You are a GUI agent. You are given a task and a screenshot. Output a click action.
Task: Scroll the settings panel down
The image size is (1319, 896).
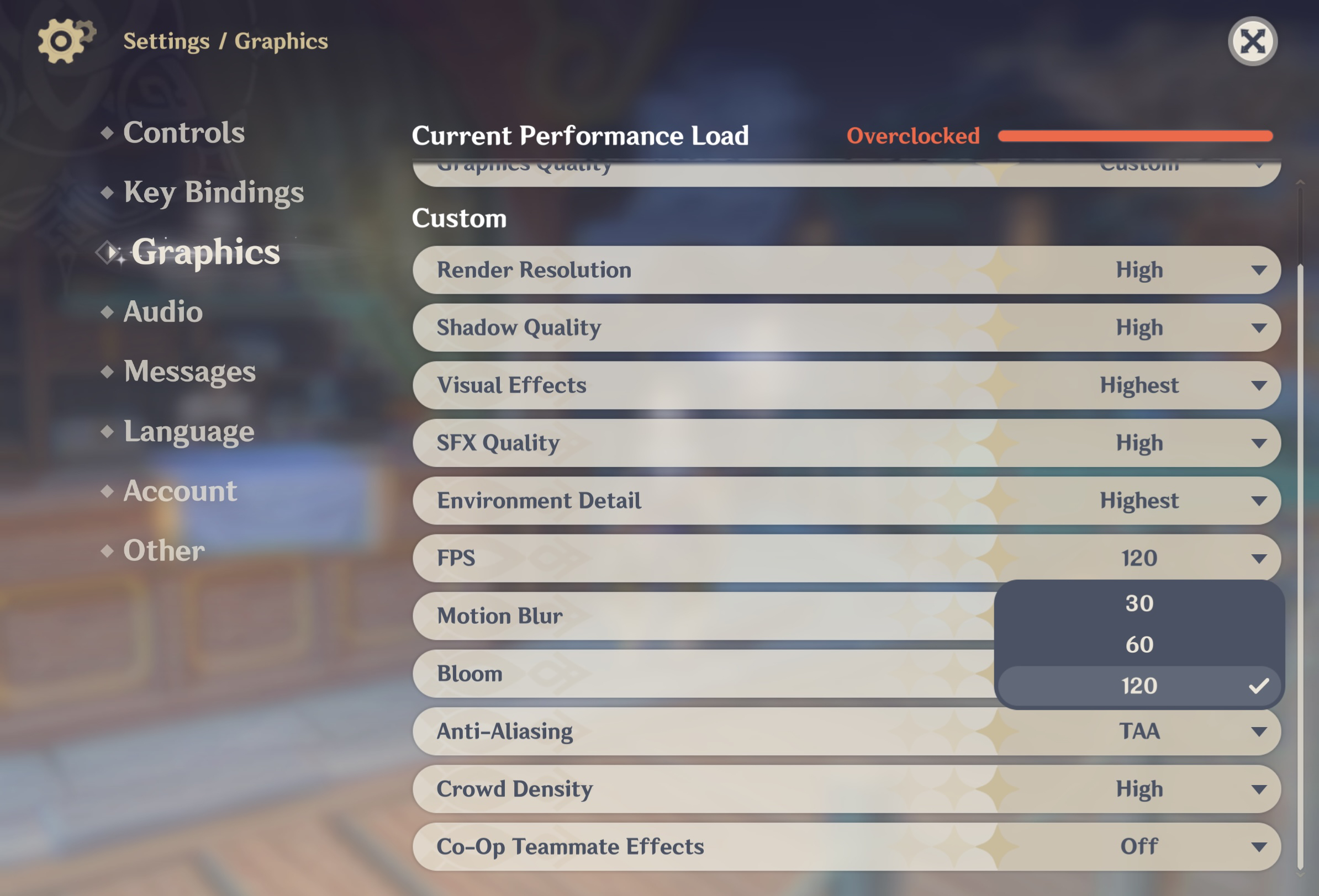1300,878
